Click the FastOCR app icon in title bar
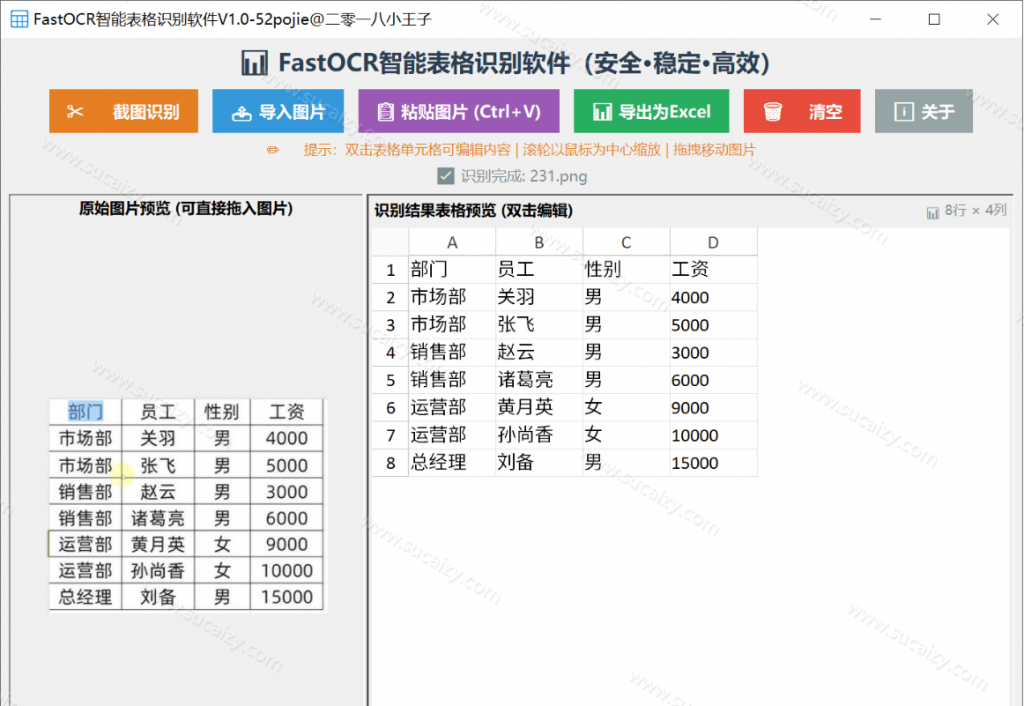The width and height of the screenshot is (1024, 706). [x=19, y=19]
